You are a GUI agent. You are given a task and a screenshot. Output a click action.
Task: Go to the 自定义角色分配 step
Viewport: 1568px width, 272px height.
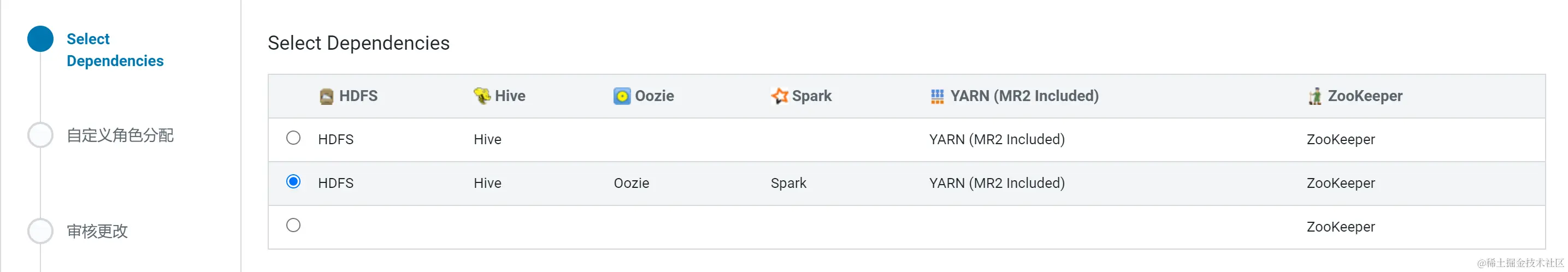(x=120, y=135)
